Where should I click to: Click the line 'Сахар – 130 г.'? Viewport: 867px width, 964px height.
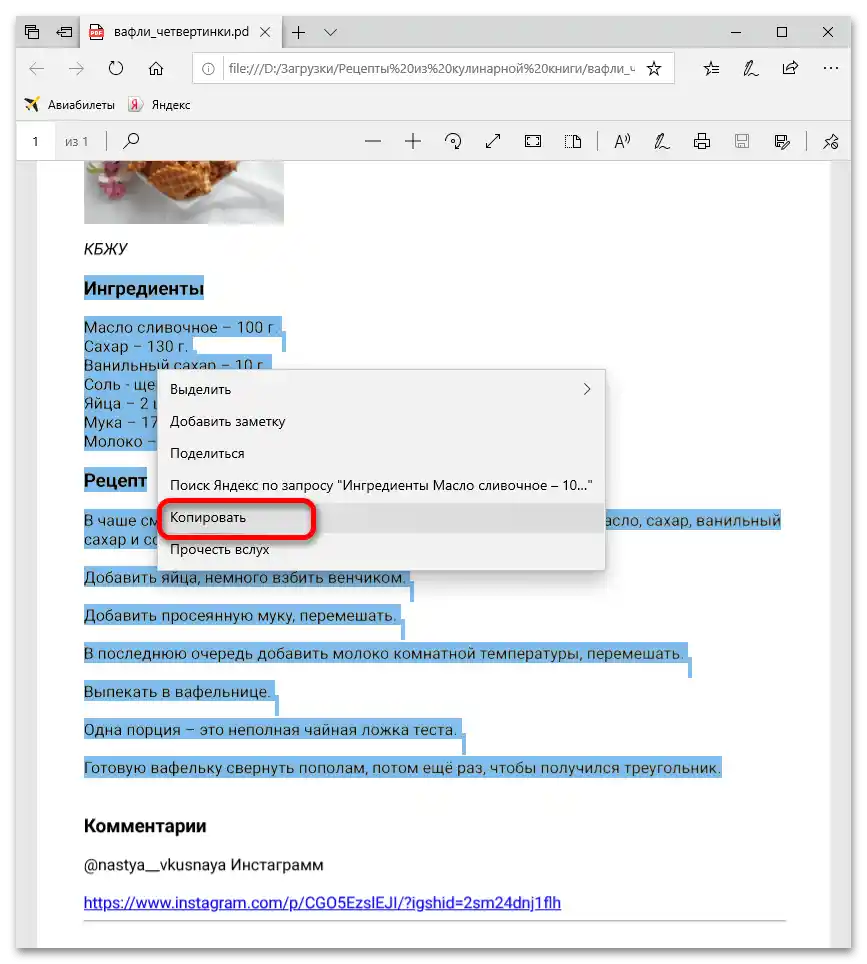[x=136, y=346]
